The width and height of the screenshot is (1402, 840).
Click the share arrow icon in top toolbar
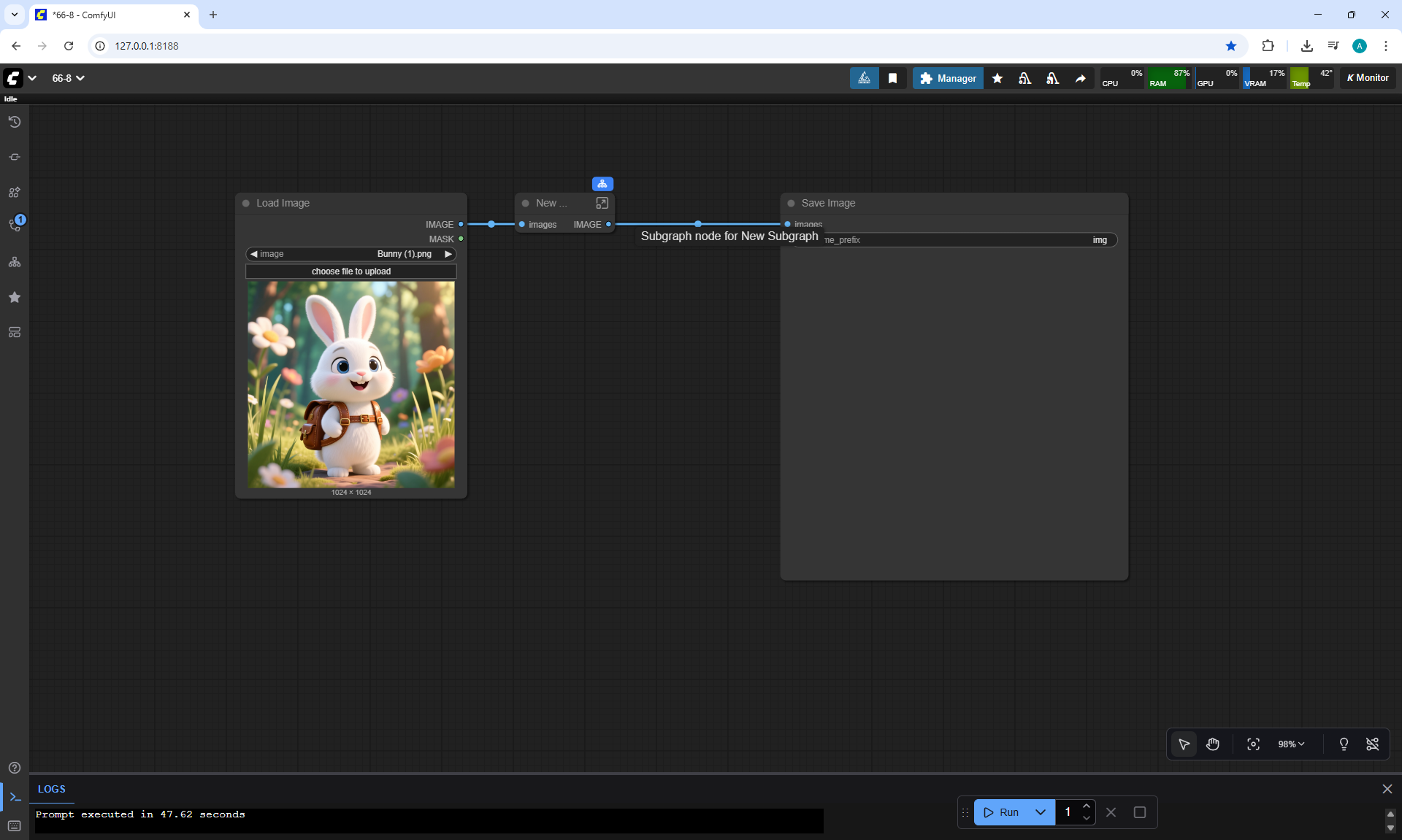(1080, 78)
